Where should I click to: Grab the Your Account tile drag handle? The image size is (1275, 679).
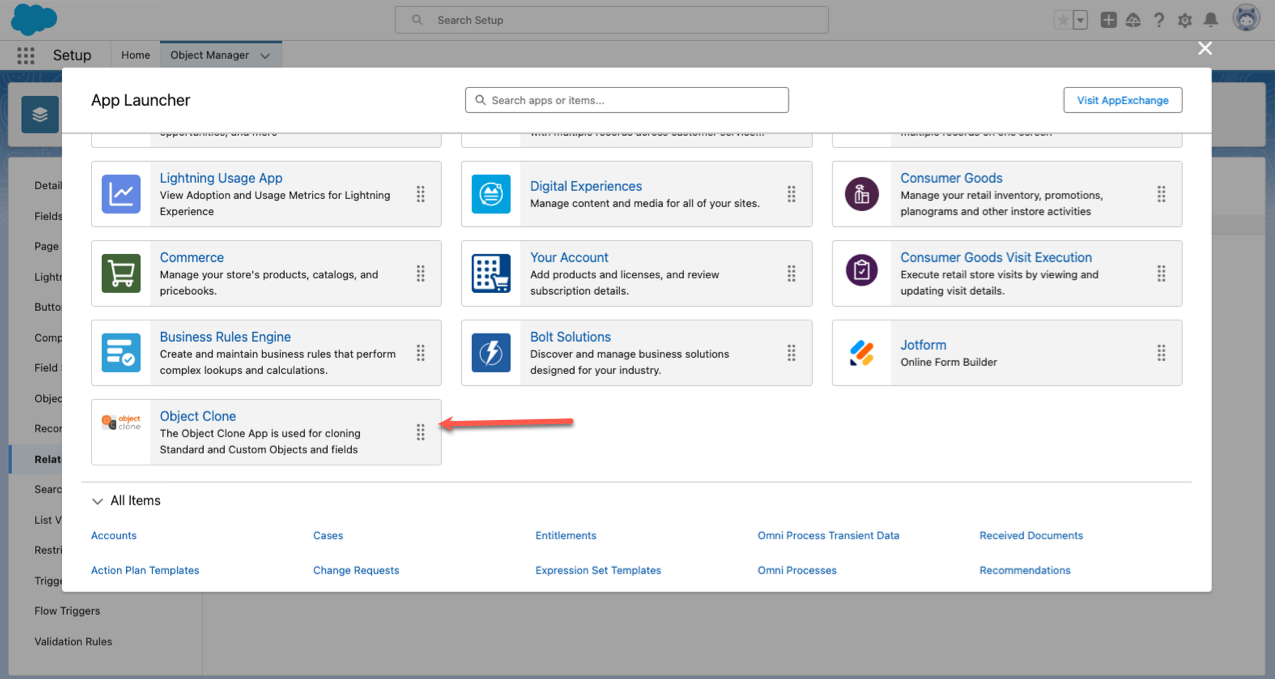tap(791, 273)
